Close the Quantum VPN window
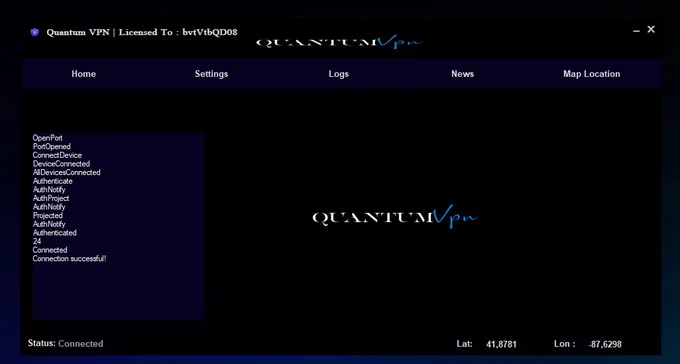This screenshot has height=364, width=680. (x=651, y=30)
